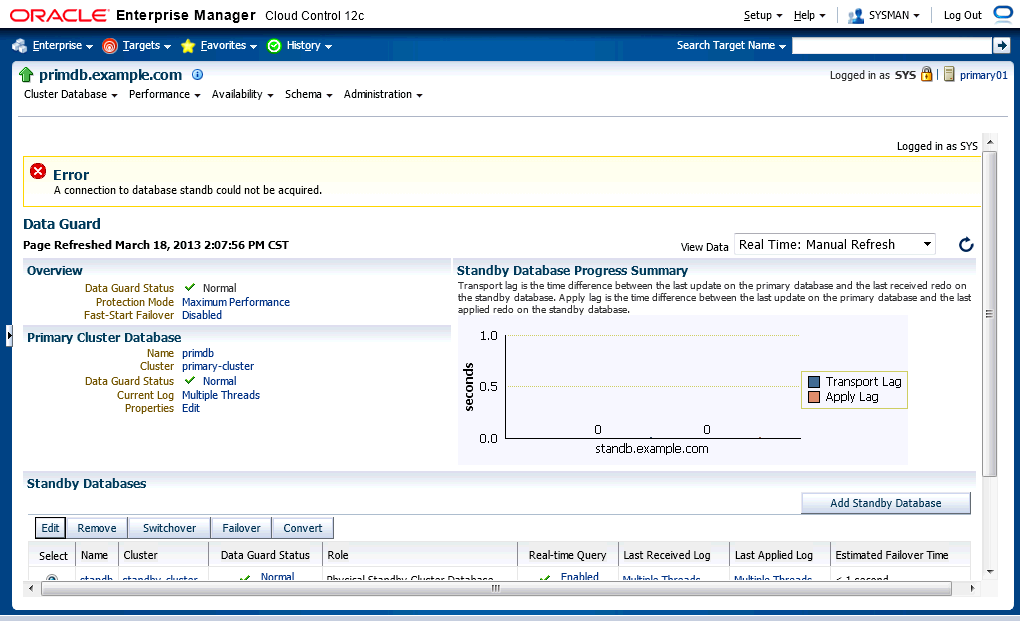The height and width of the screenshot is (621, 1020).
Task: Click the Oracle O icon beside Log Out
Action: [x=1003, y=14]
